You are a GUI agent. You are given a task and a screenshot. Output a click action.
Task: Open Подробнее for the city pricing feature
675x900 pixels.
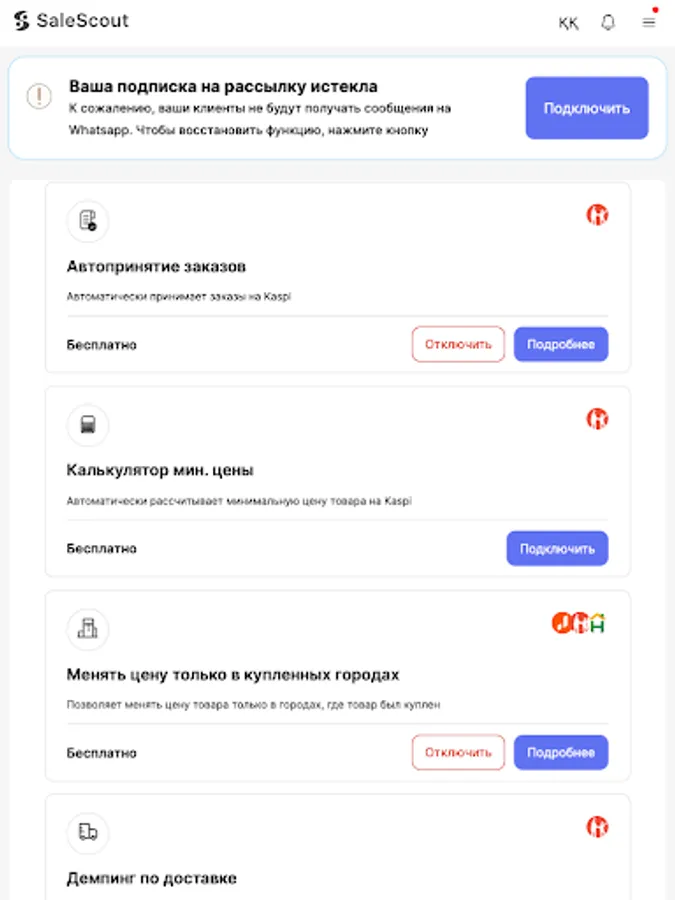click(561, 752)
